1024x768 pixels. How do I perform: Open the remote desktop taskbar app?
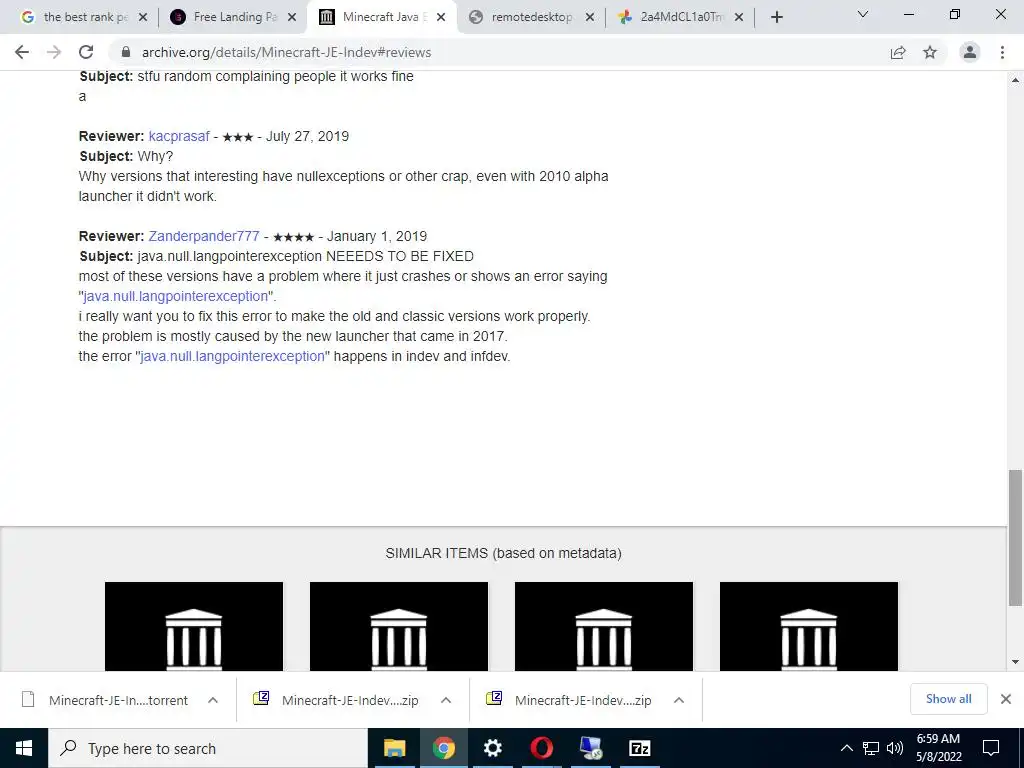pos(590,748)
